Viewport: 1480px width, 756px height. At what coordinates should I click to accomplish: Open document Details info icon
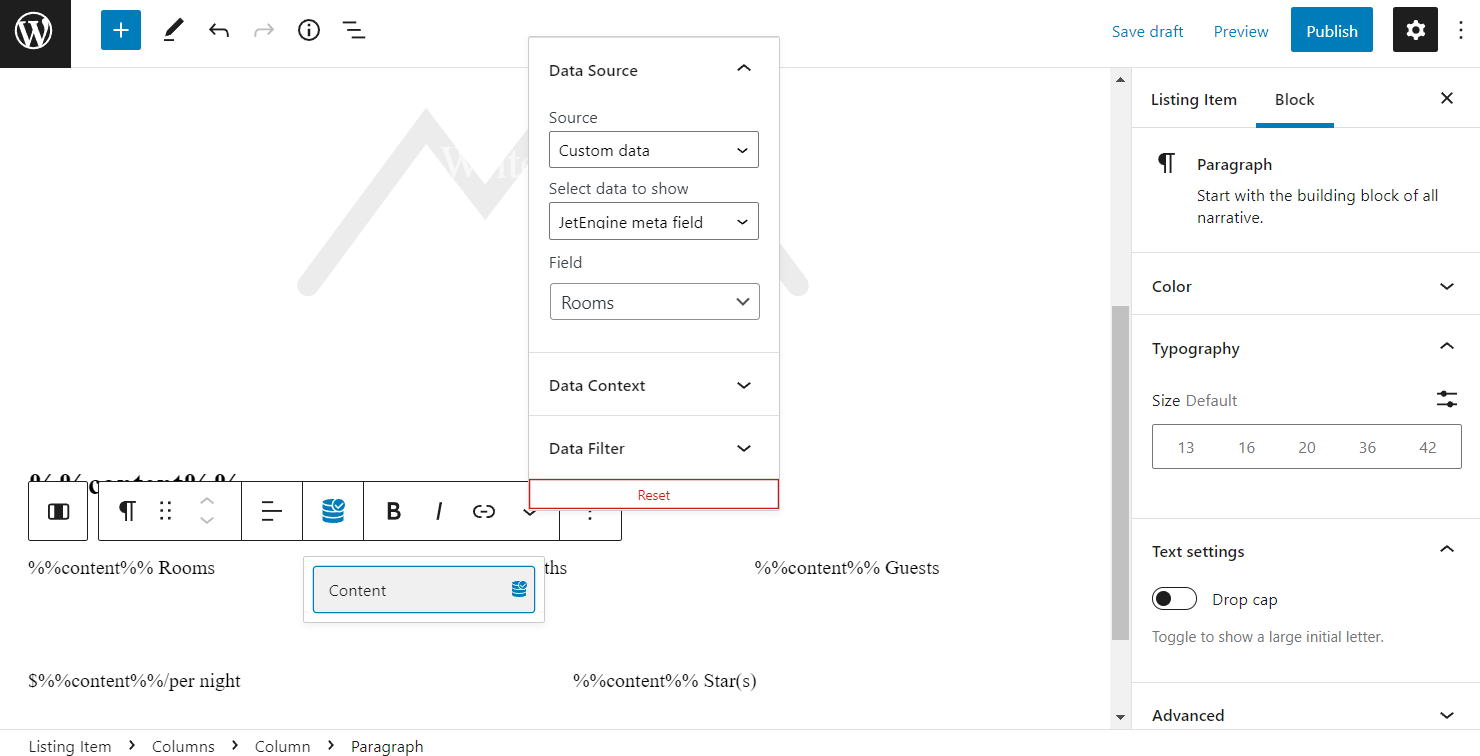click(309, 30)
